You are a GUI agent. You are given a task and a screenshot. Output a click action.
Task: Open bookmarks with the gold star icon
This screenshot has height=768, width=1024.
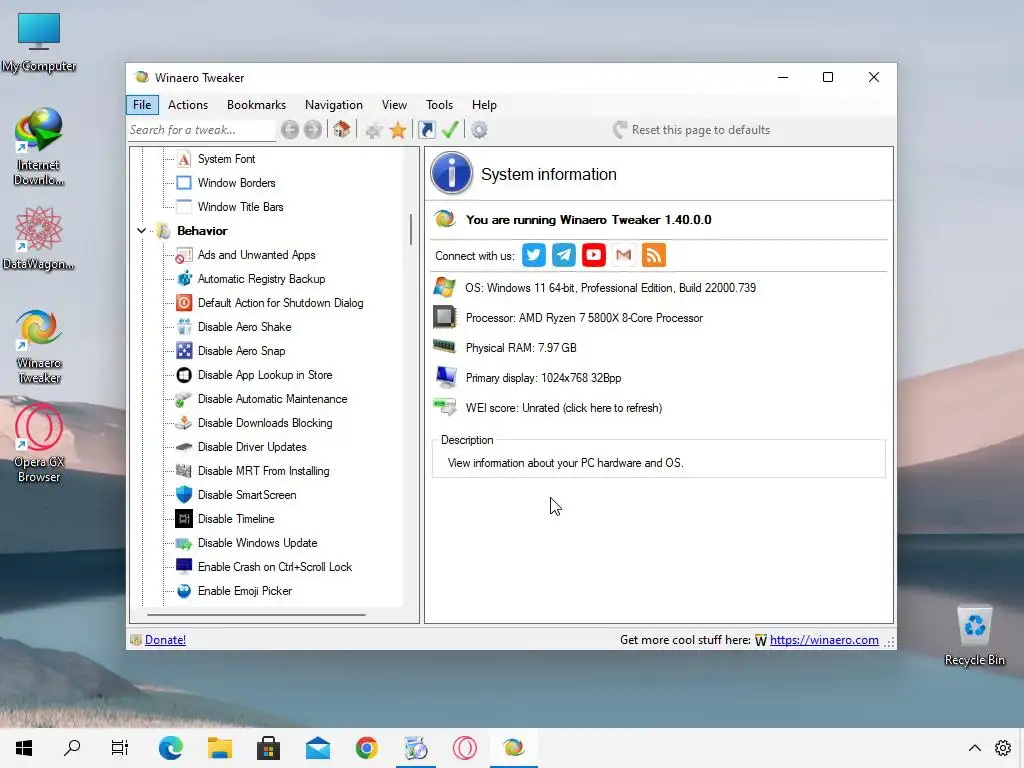click(x=398, y=130)
